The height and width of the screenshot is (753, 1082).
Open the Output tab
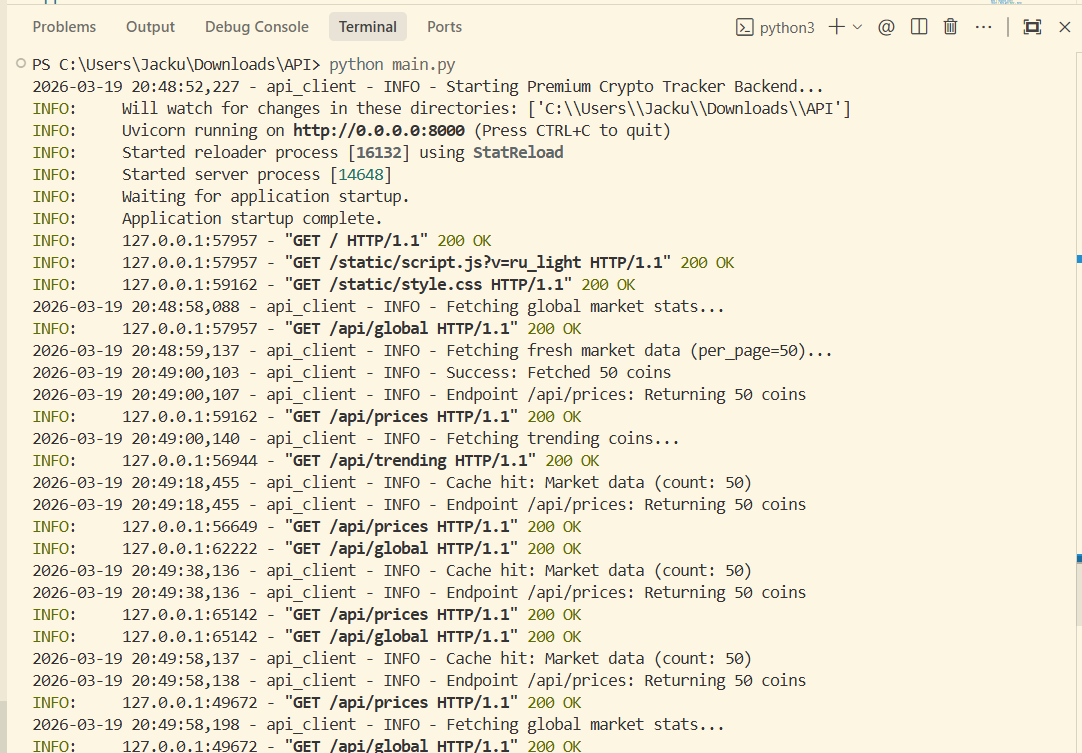coord(150,27)
